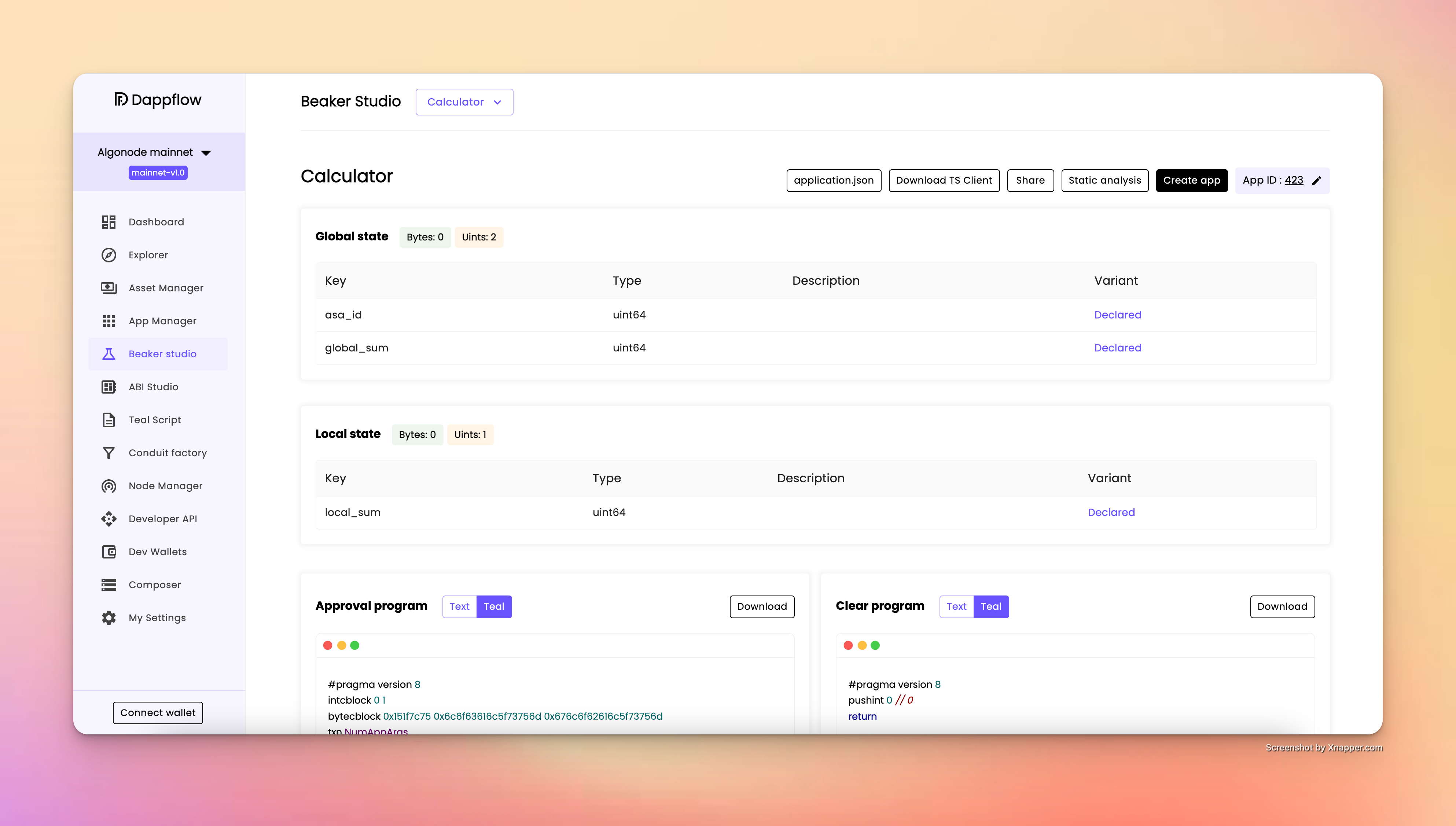Click the Asset Manager icon
1456x826 pixels.
point(109,288)
